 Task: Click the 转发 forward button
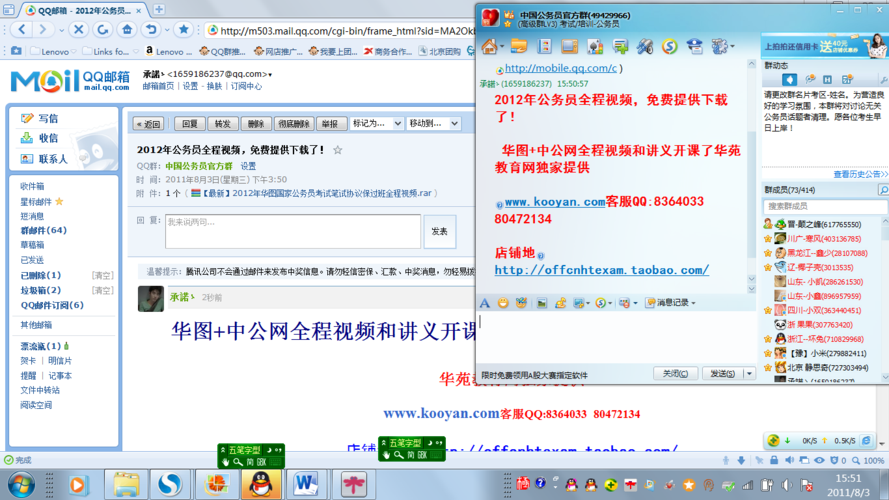pyautogui.click(x=223, y=124)
